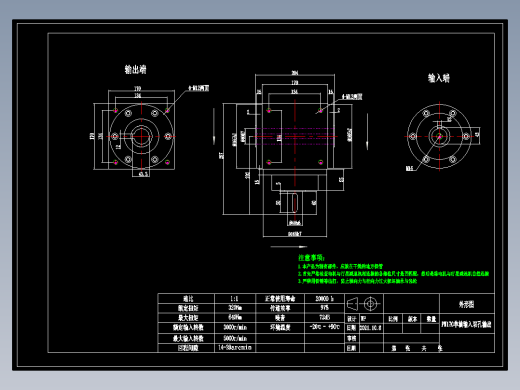Image resolution: width=520 pixels, height=390 pixels.
Task: Click the 3000r/min rated speed value
Action: tap(235, 327)
